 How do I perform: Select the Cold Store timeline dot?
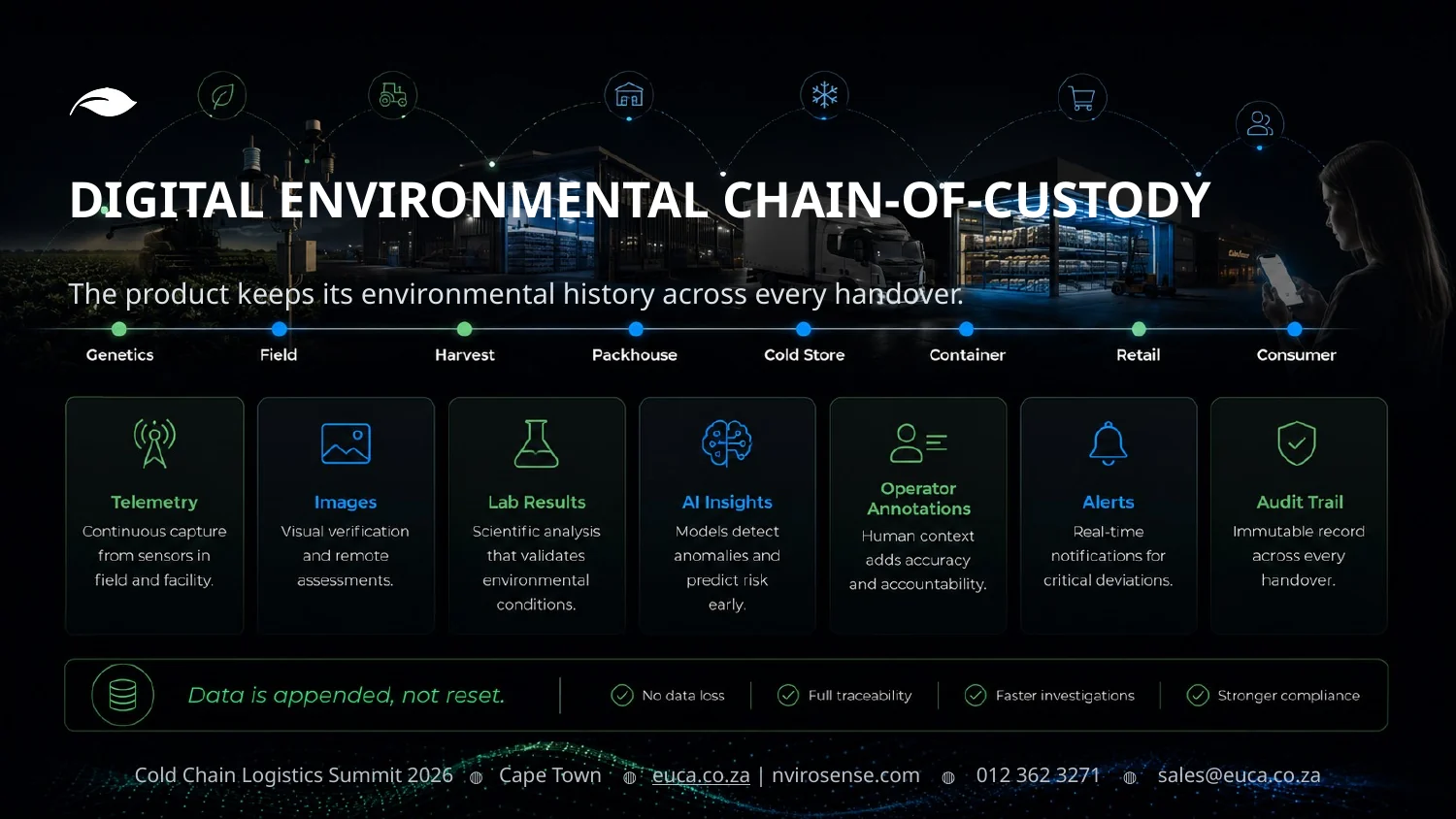coord(804,329)
